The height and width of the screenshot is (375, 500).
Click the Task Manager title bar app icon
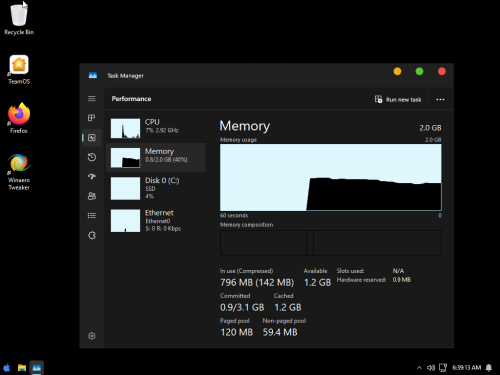(93, 76)
